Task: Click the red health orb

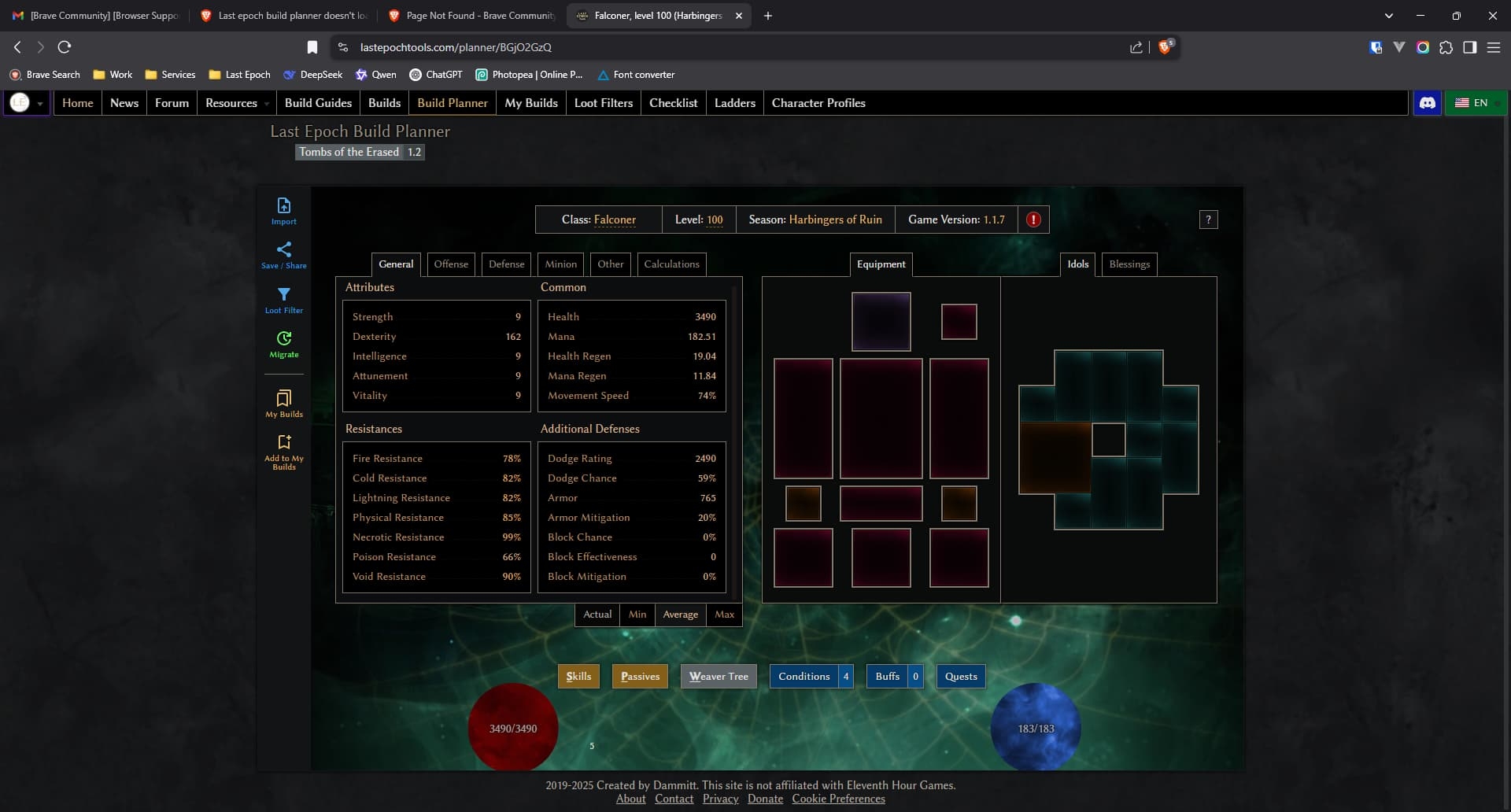Action: pos(512,727)
